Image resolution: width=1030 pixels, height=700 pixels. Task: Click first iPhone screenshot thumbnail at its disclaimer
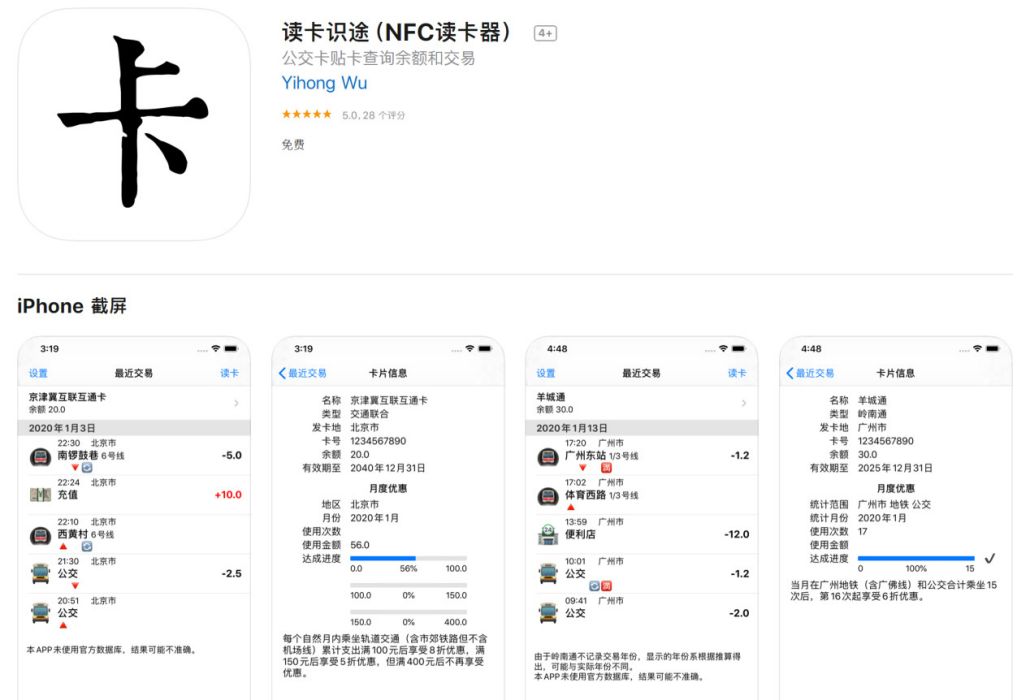click(111, 650)
